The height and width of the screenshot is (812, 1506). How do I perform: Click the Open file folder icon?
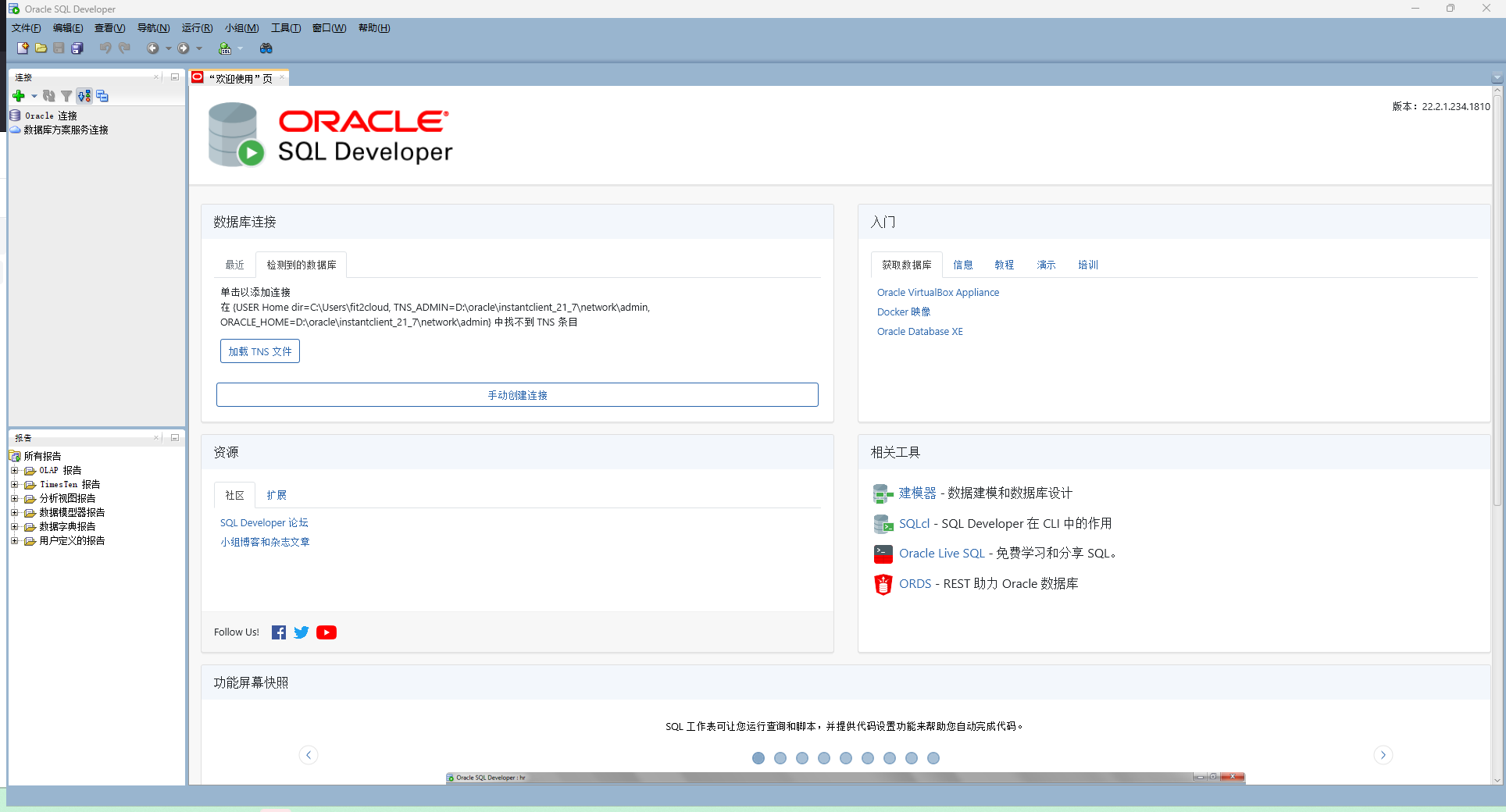click(x=41, y=48)
